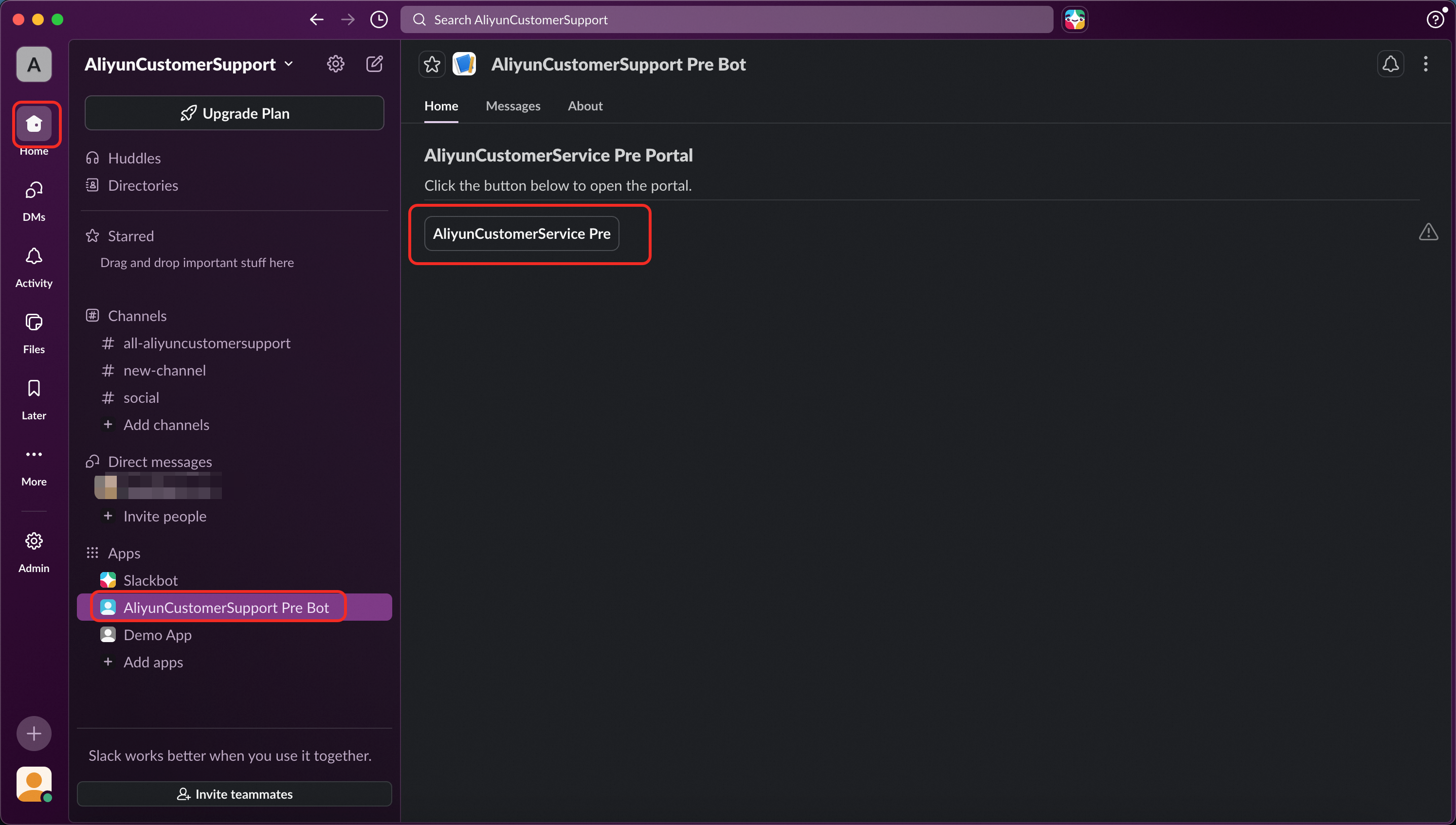Switch to the Messages tab
The height and width of the screenshot is (825, 1456).
[513, 106]
